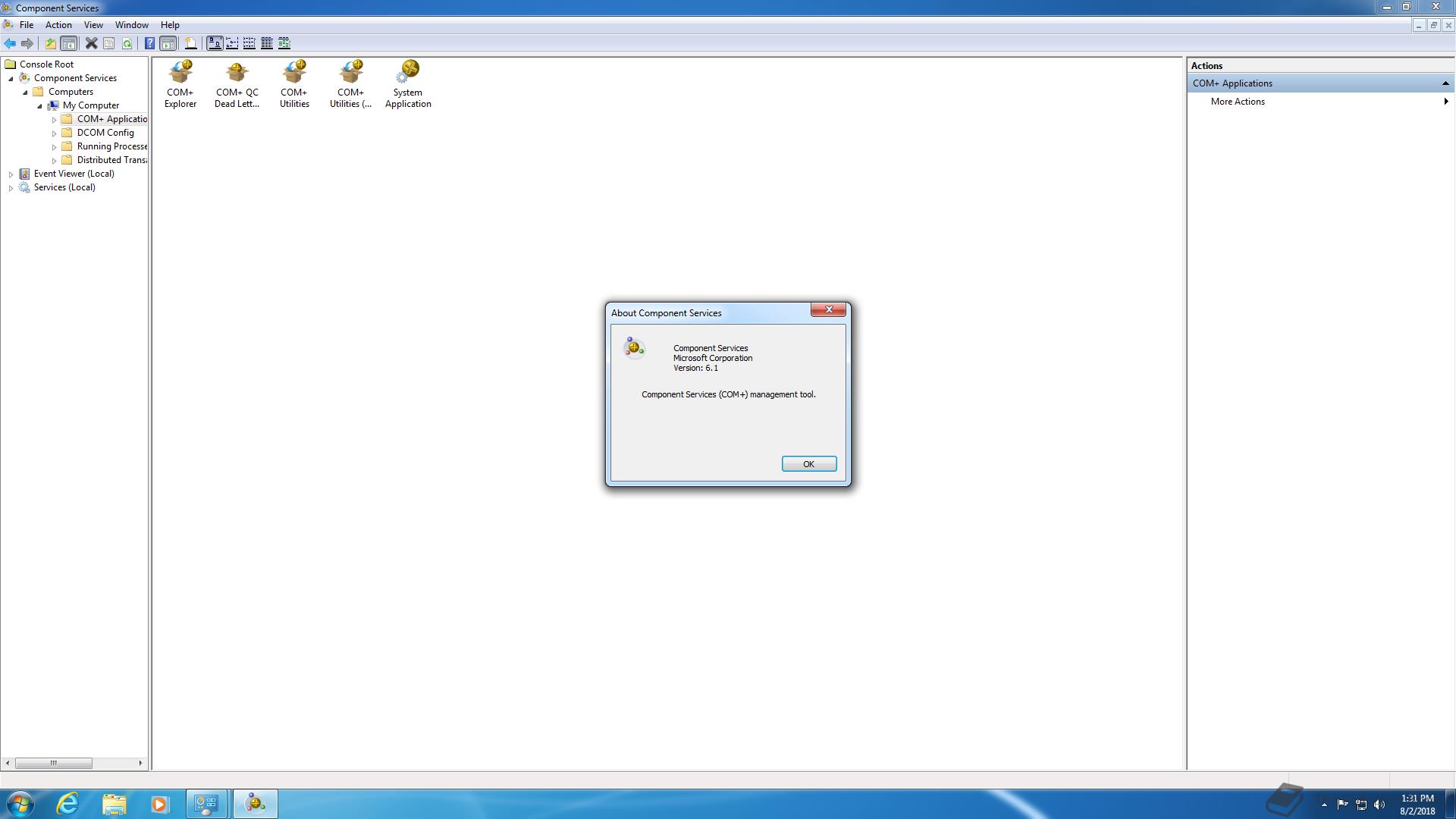Click the network tray icon
Screen dimensions: 1456x819
[x=1361, y=805]
